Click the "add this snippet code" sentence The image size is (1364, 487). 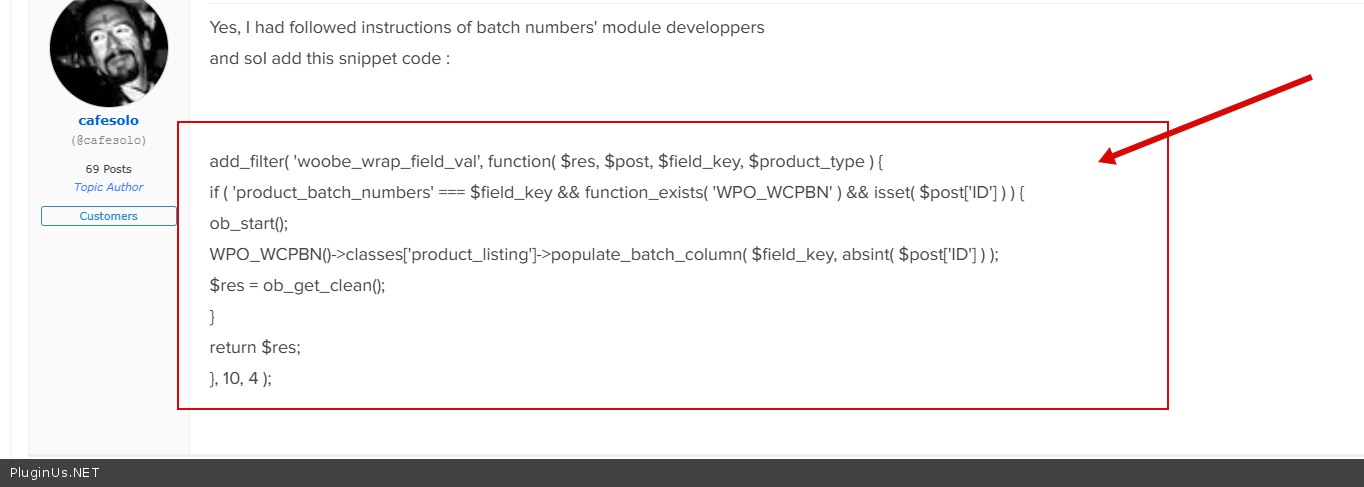coord(330,58)
